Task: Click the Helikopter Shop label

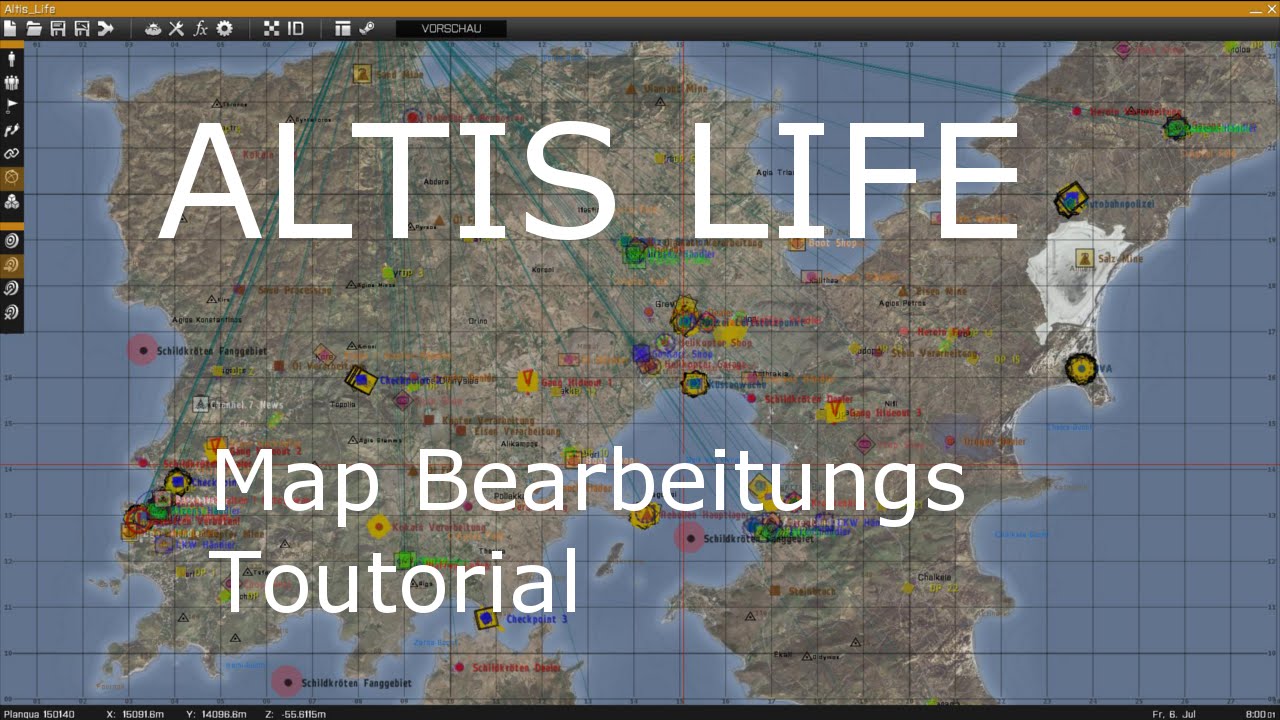Action: [715, 343]
